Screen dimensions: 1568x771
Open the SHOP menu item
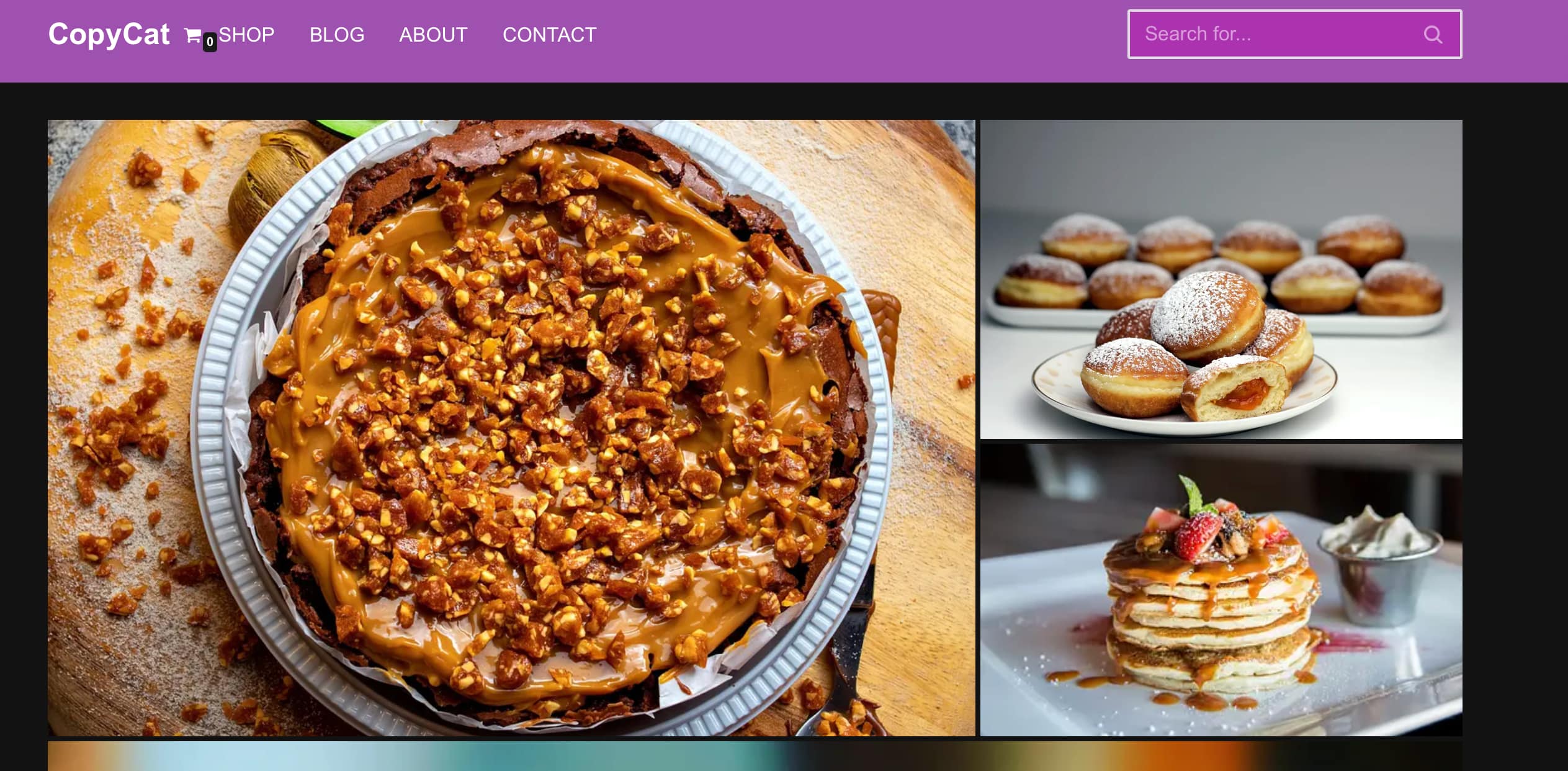click(246, 35)
